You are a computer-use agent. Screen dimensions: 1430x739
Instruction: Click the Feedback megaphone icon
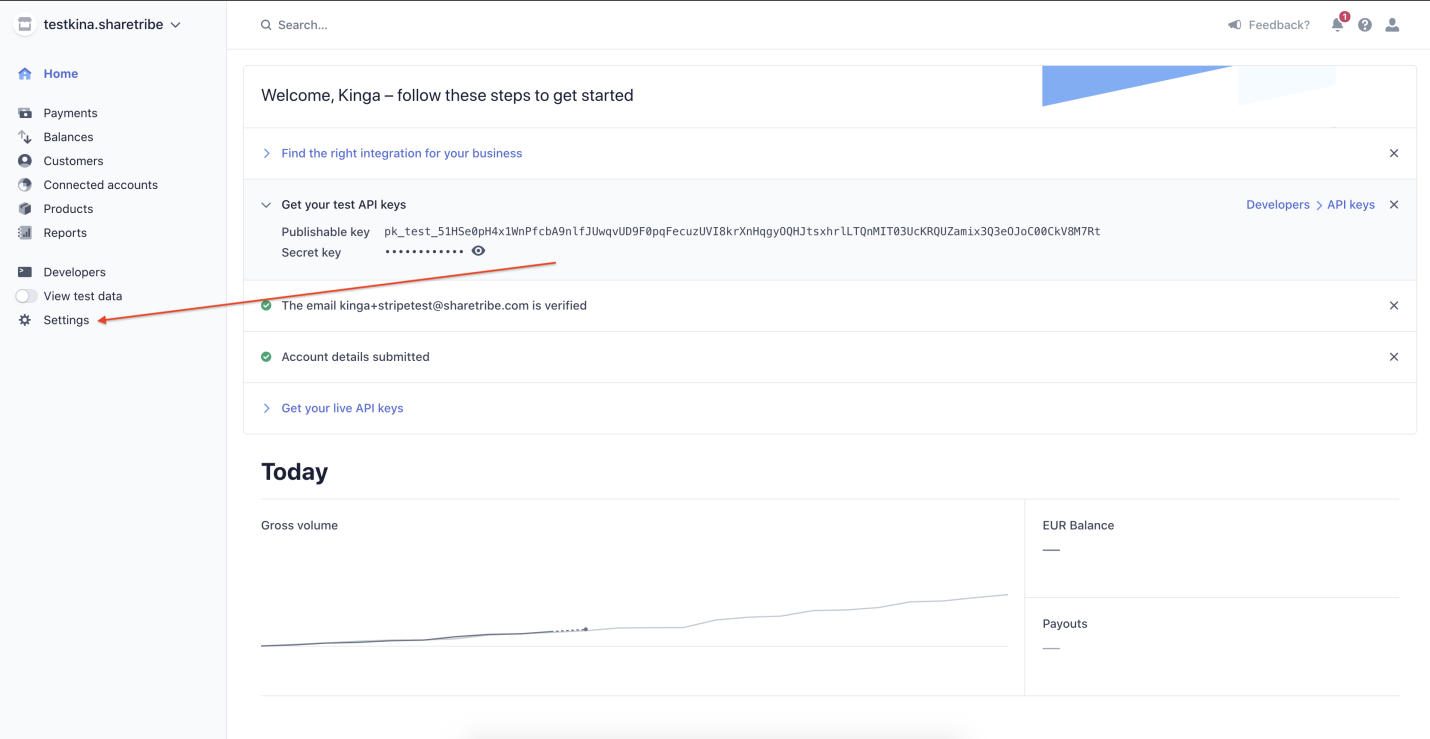pos(1235,25)
